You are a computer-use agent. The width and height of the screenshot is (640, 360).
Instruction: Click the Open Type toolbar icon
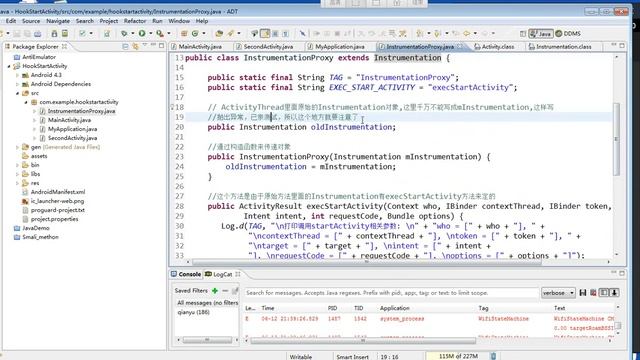tap(219, 33)
